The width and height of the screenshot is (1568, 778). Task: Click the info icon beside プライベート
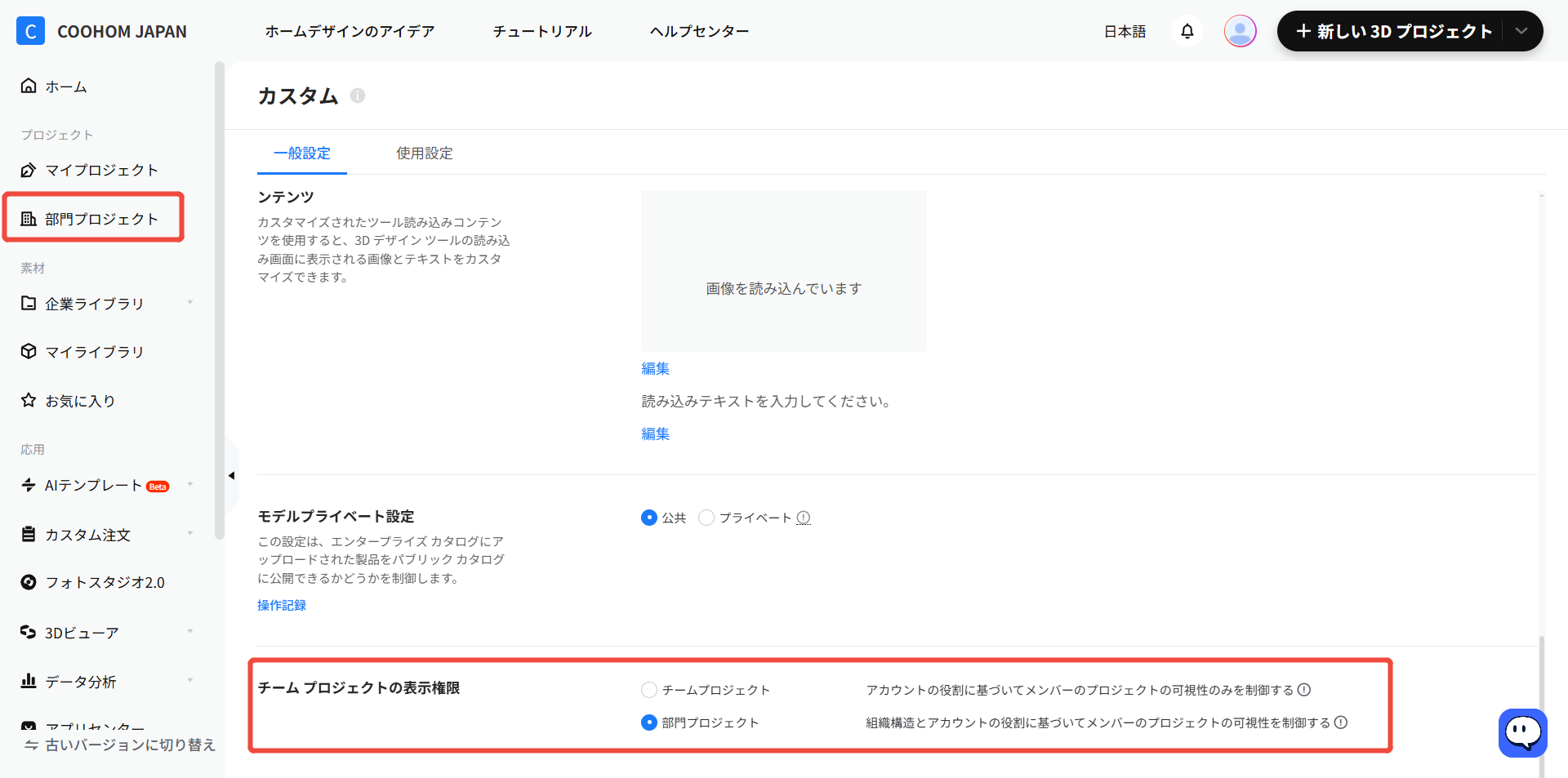tap(804, 518)
